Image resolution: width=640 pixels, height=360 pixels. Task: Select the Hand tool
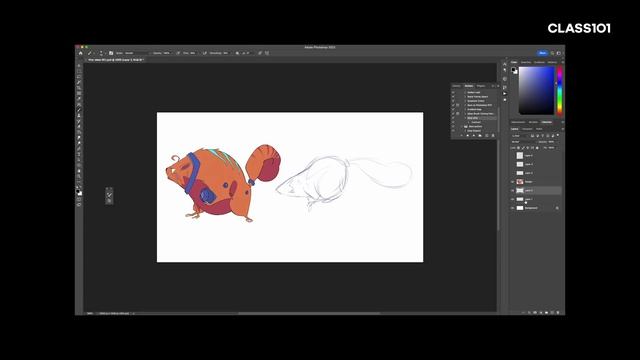(x=79, y=171)
